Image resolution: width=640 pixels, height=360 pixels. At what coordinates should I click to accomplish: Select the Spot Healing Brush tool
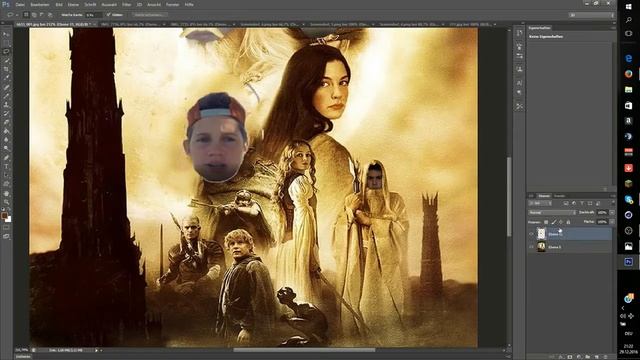6,87
